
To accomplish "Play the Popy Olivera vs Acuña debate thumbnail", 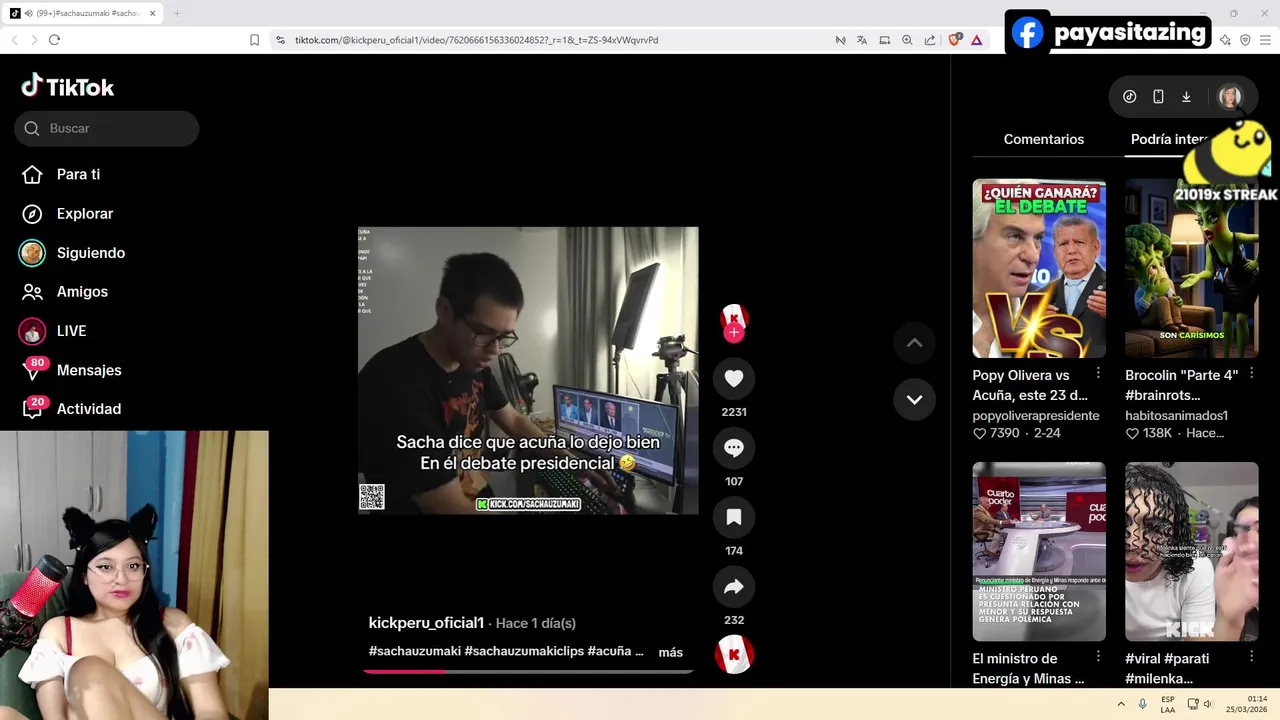I will (x=1039, y=269).
